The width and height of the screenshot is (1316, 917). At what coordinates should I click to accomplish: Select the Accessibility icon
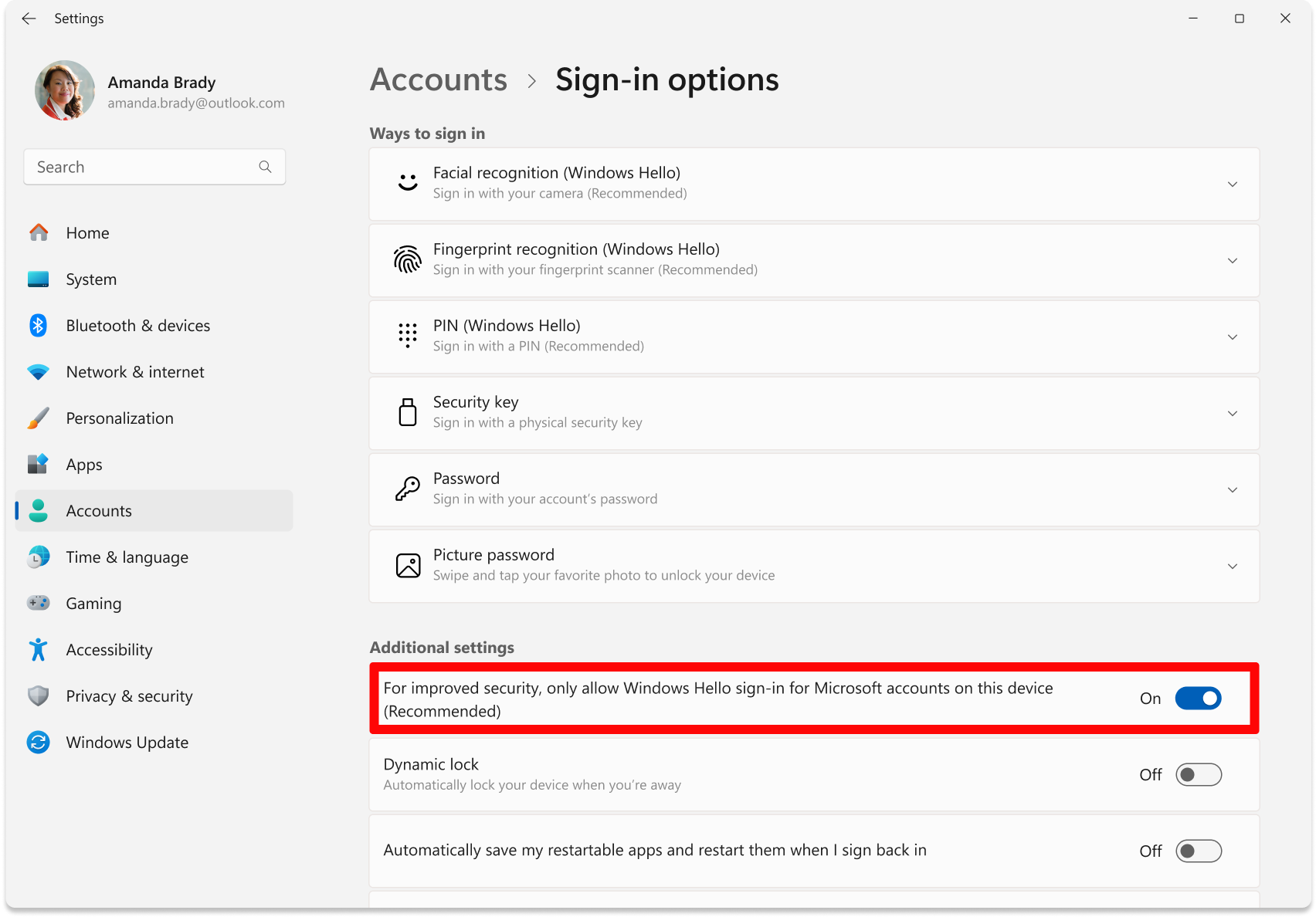37,649
